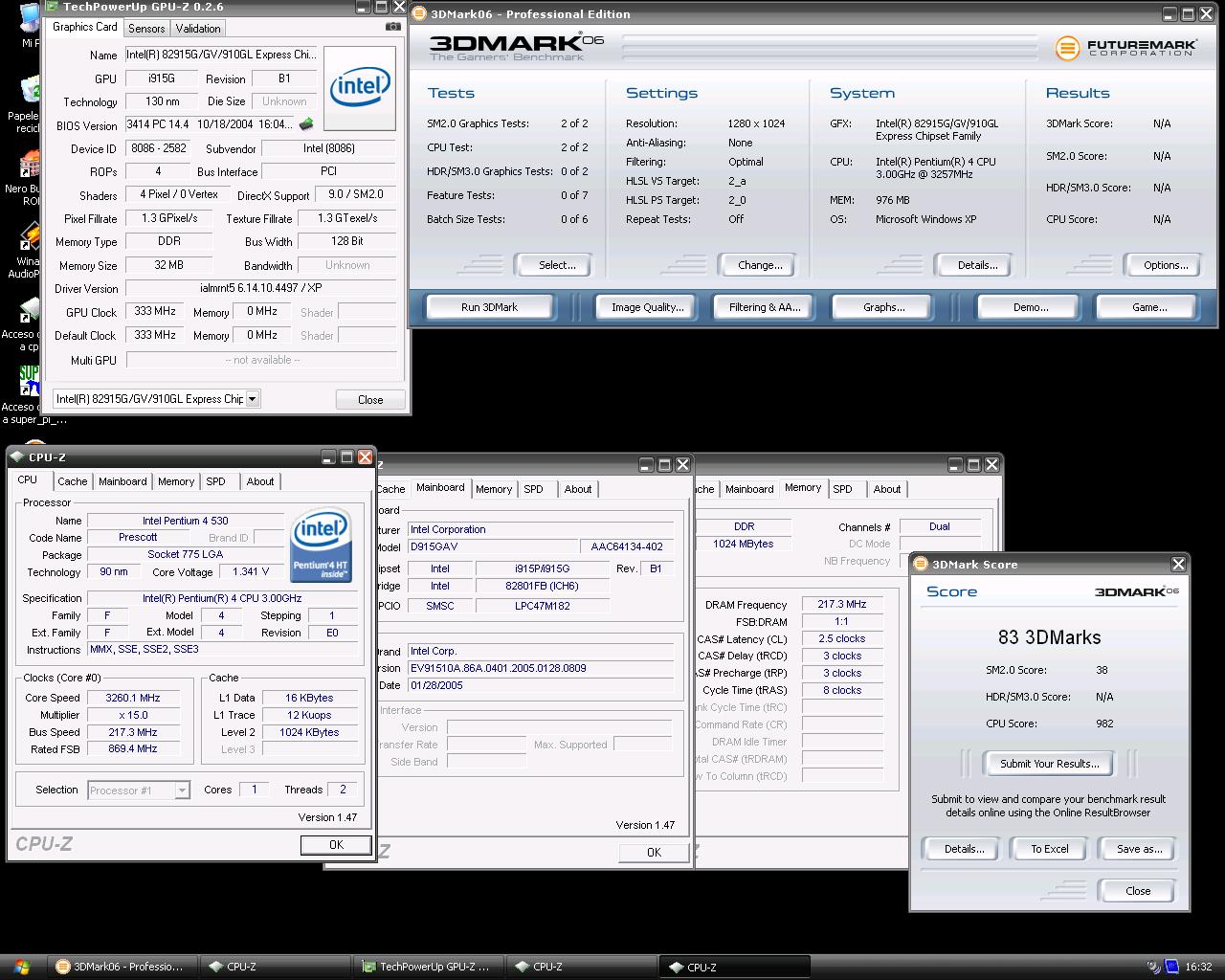The image size is (1225, 980).
Task: Open the SPD tab in front CPU-Z window
Action: tap(215, 481)
